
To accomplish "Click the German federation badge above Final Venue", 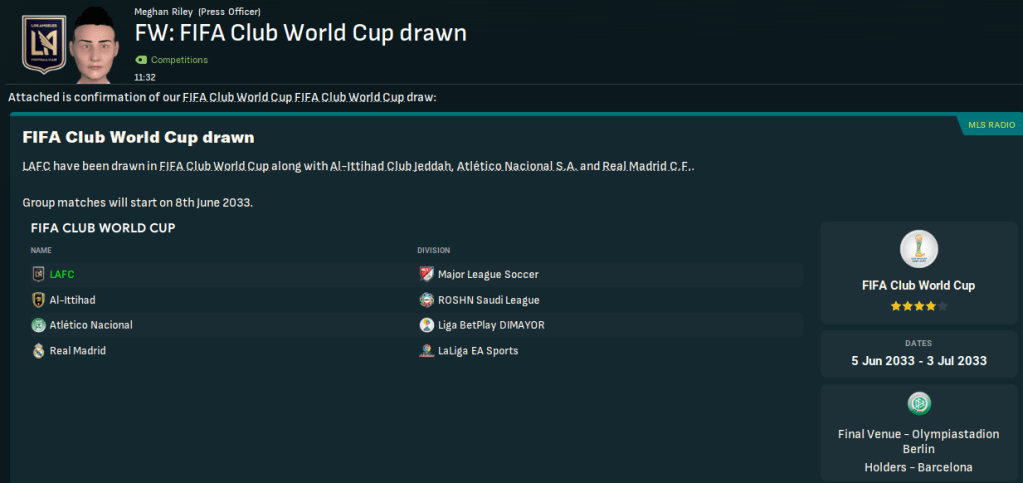I will 918,403.
